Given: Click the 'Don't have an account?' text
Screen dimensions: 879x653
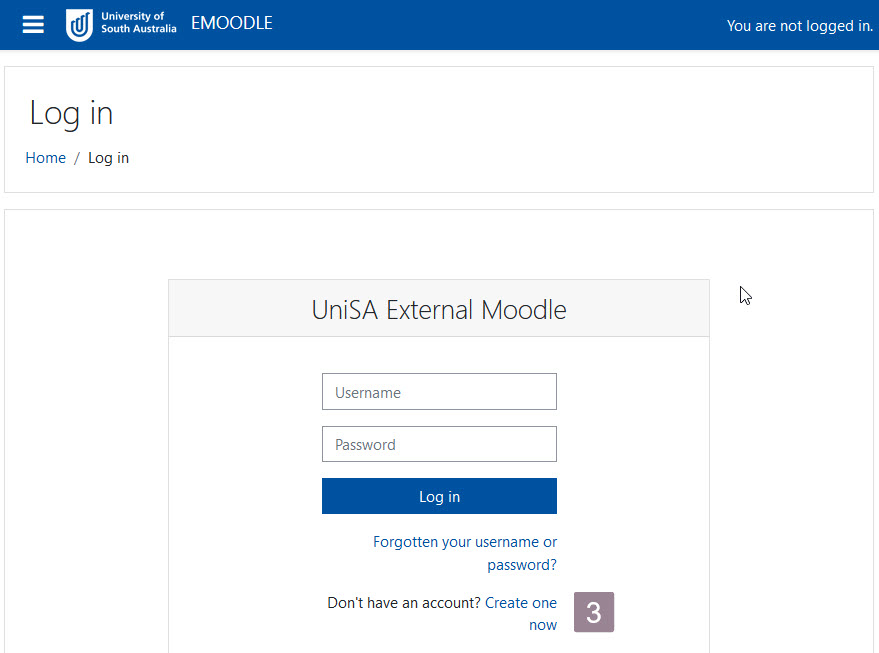Looking at the screenshot, I should tap(401, 602).
